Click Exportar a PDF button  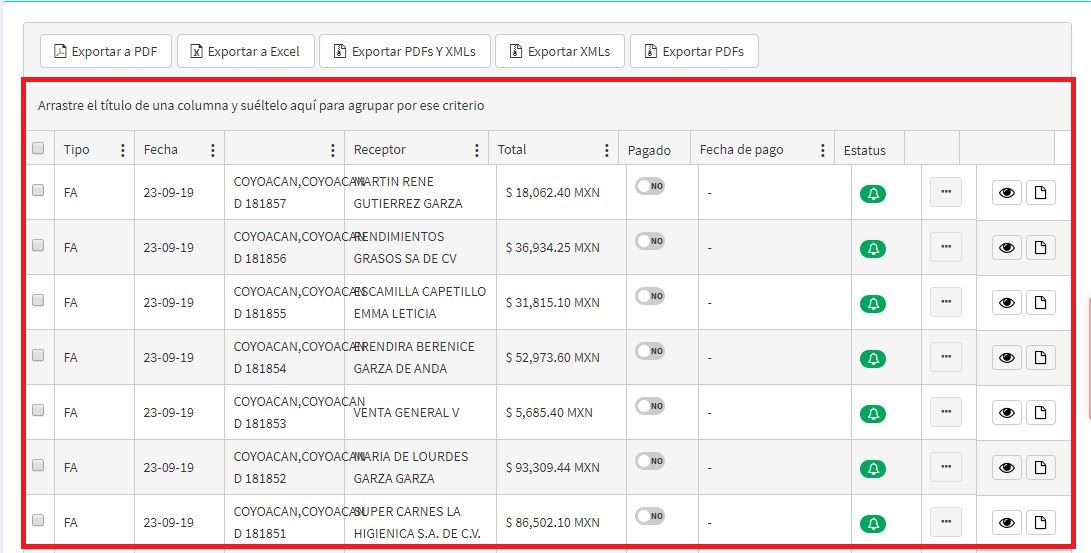[106, 52]
